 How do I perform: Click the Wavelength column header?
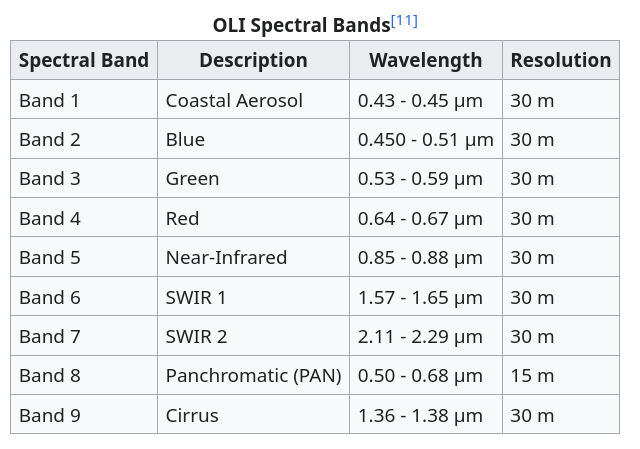[x=425, y=60]
